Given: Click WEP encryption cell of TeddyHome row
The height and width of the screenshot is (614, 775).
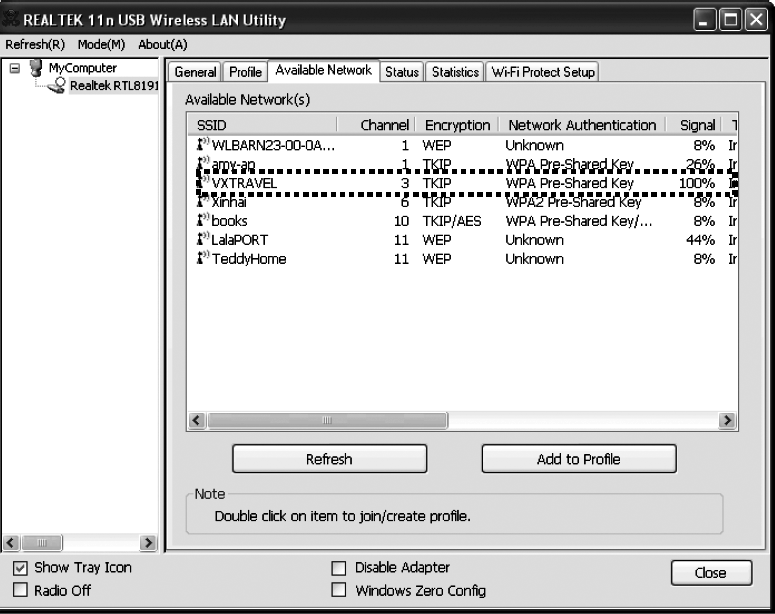Looking at the screenshot, I should pos(437,259).
